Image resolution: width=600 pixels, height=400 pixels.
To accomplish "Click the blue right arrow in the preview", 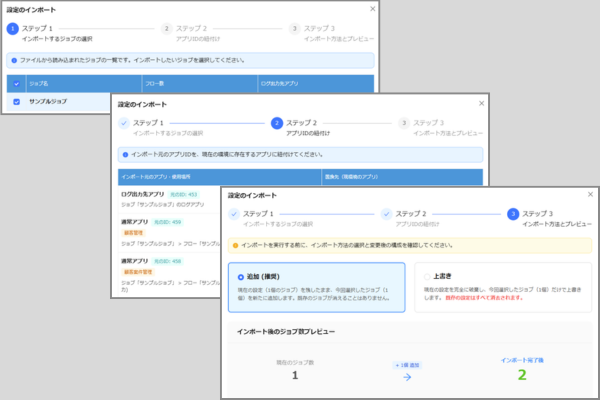I will pyautogui.click(x=407, y=377).
